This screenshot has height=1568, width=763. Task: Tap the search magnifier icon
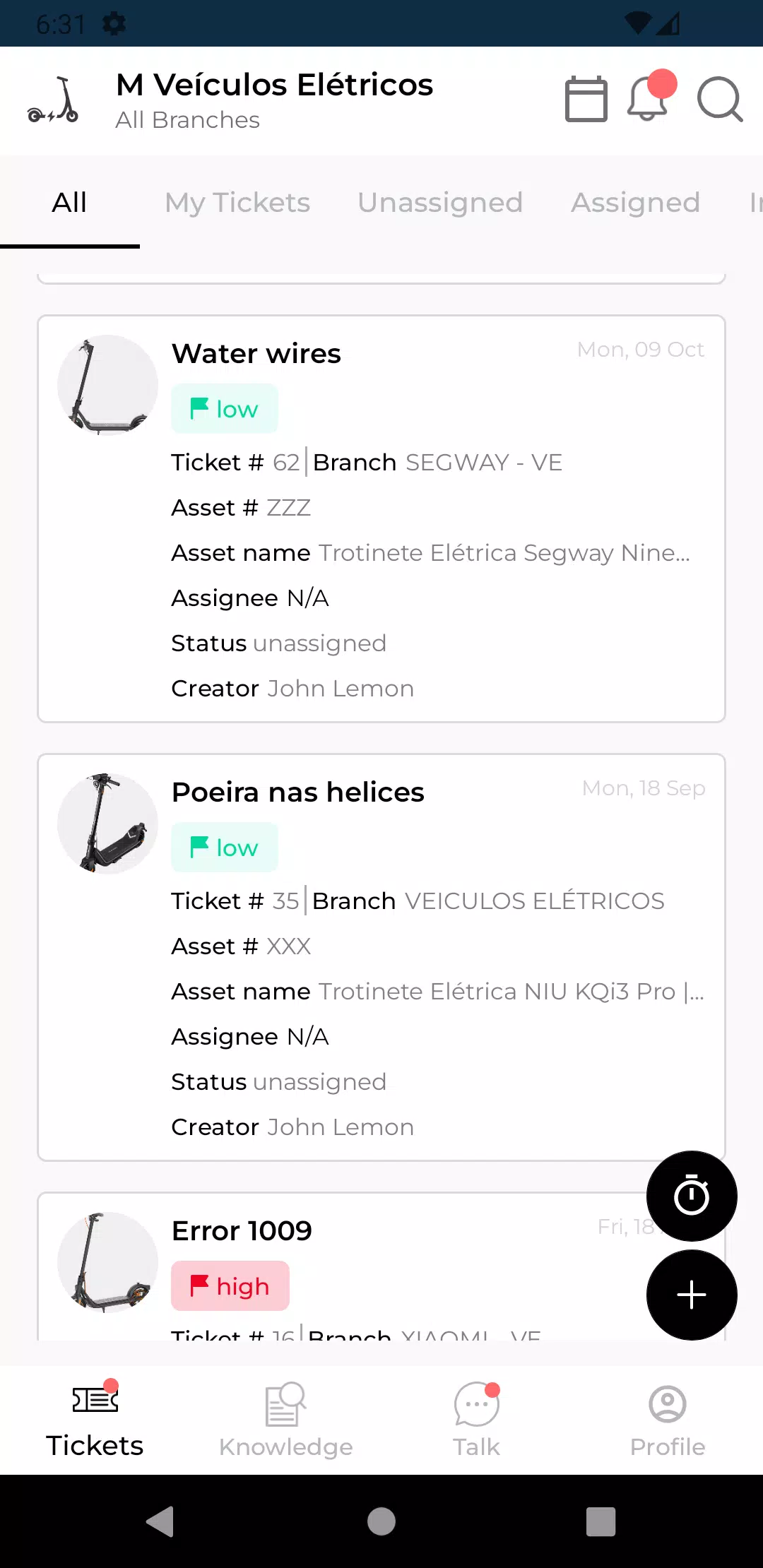(719, 99)
